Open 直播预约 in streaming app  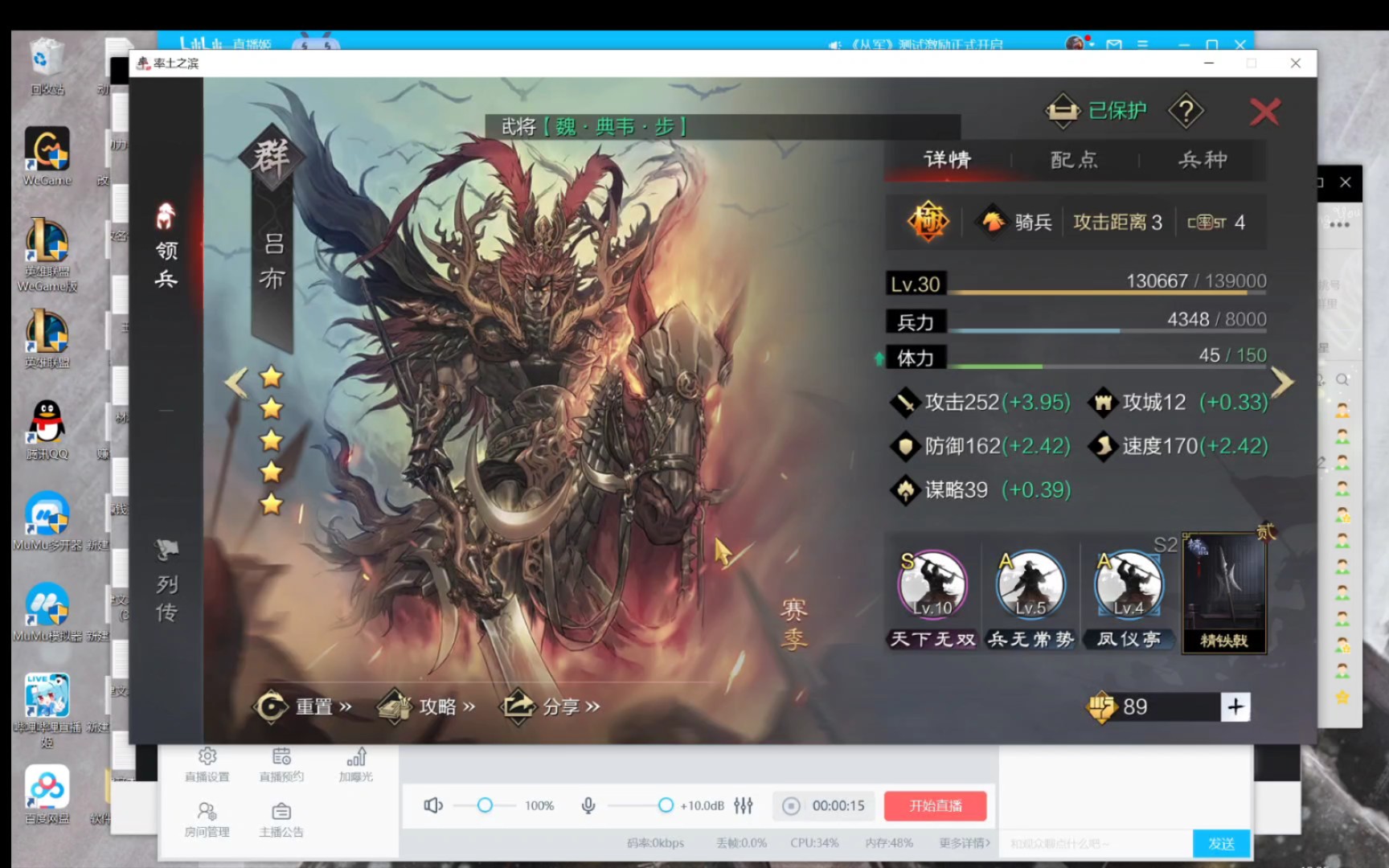click(281, 764)
